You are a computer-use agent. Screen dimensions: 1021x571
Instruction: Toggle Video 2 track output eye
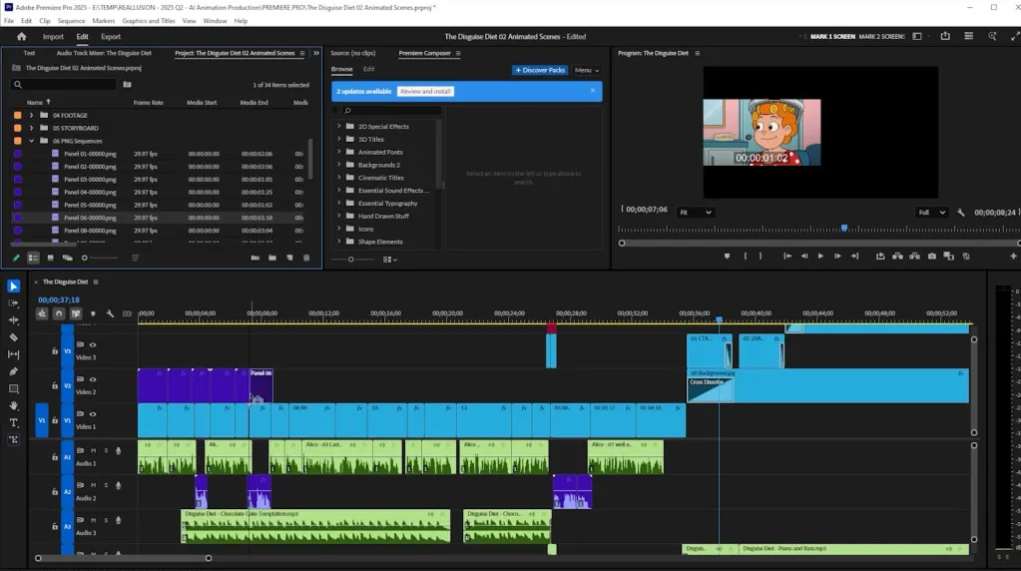click(x=92, y=380)
